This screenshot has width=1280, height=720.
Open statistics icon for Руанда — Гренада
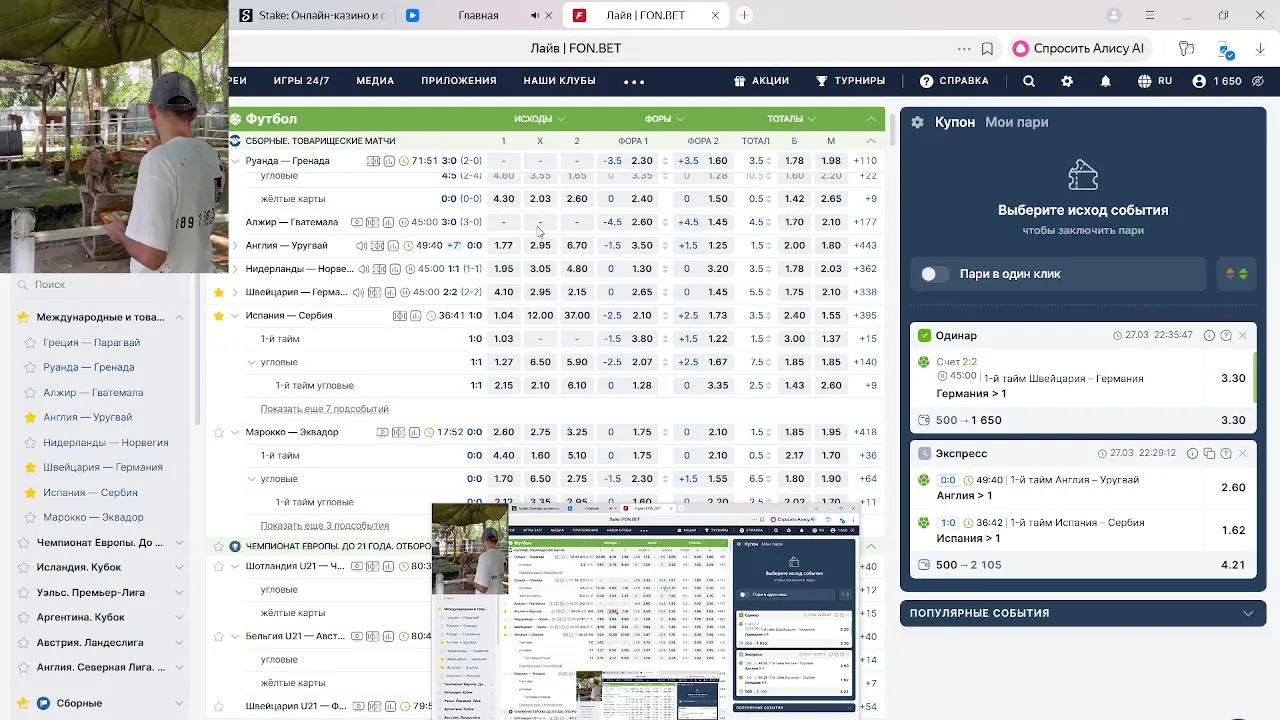click(x=388, y=161)
